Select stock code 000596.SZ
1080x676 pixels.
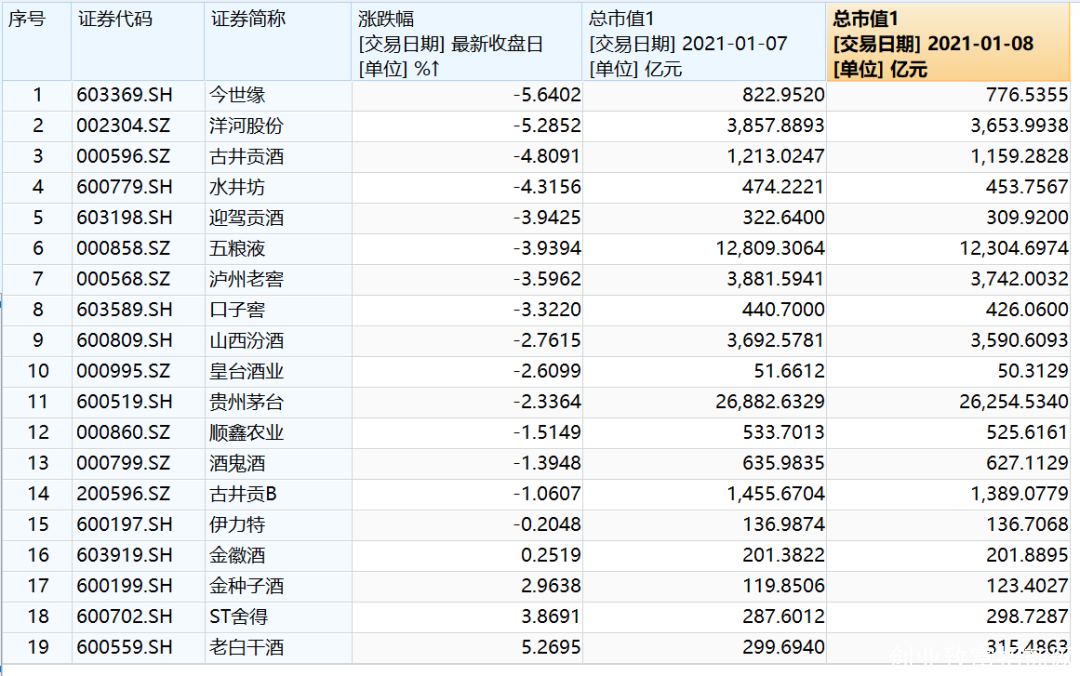click(x=123, y=156)
